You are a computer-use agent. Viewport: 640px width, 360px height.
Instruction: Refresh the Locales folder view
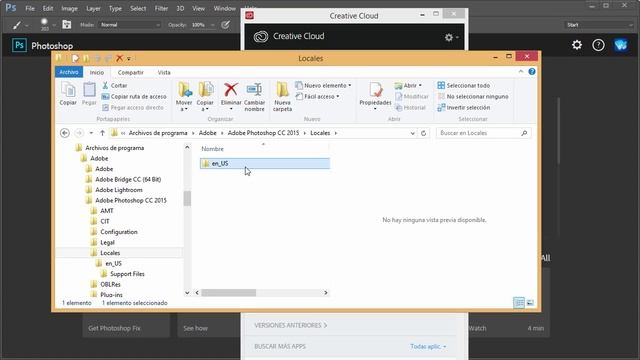423,133
